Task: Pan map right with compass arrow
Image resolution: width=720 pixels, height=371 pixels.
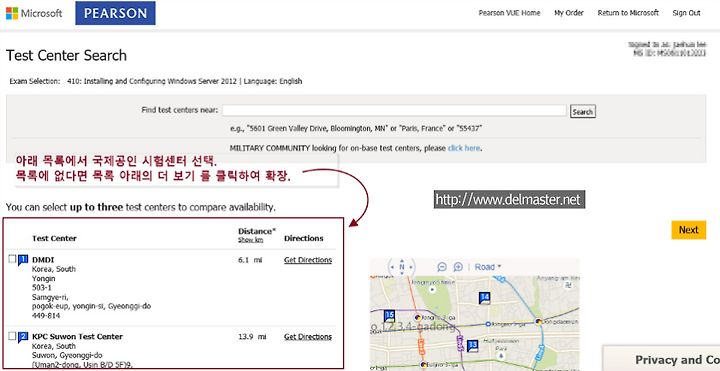Action: pyautogui.click(x=411, y=267)
